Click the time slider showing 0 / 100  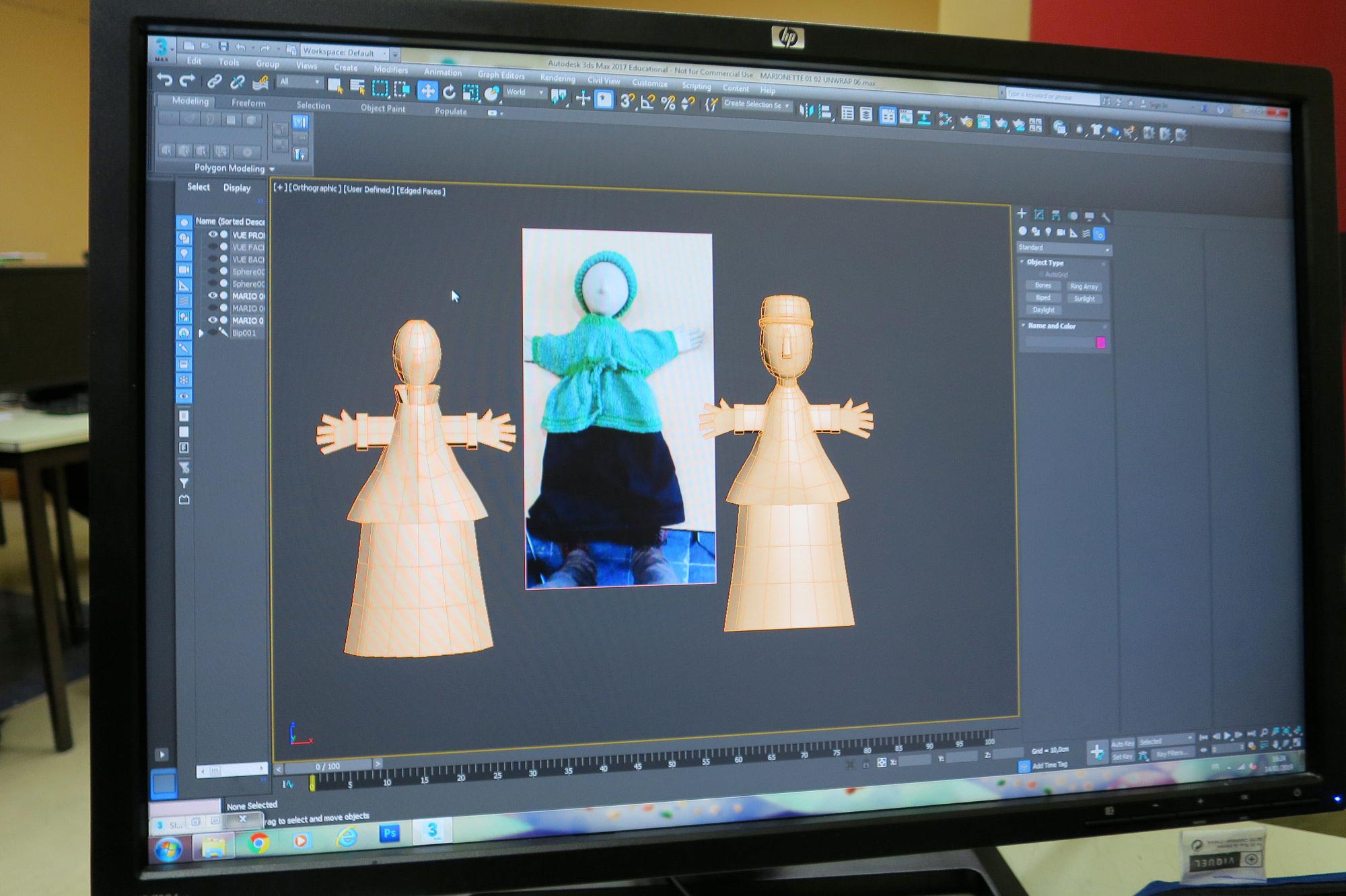tap(328, 766)
